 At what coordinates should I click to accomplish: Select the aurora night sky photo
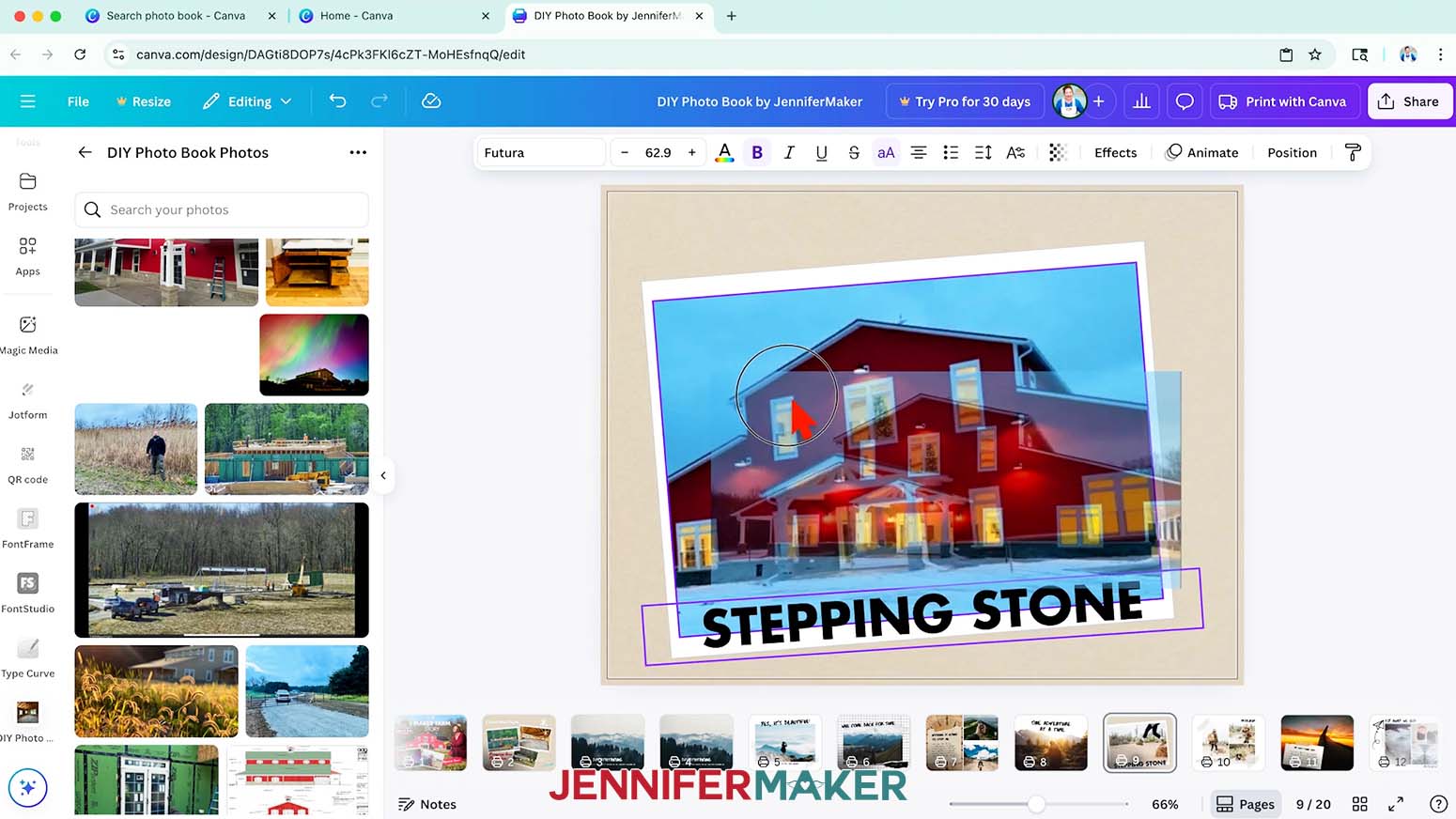[314, 355]
